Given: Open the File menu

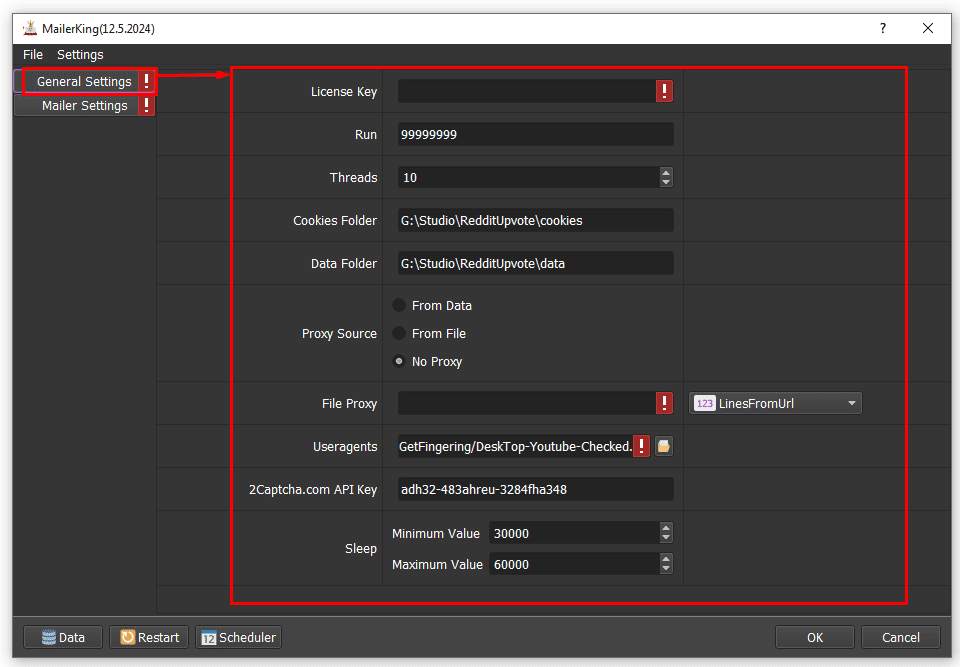Looking at the screenshot, I should click(x=33, y=55).
